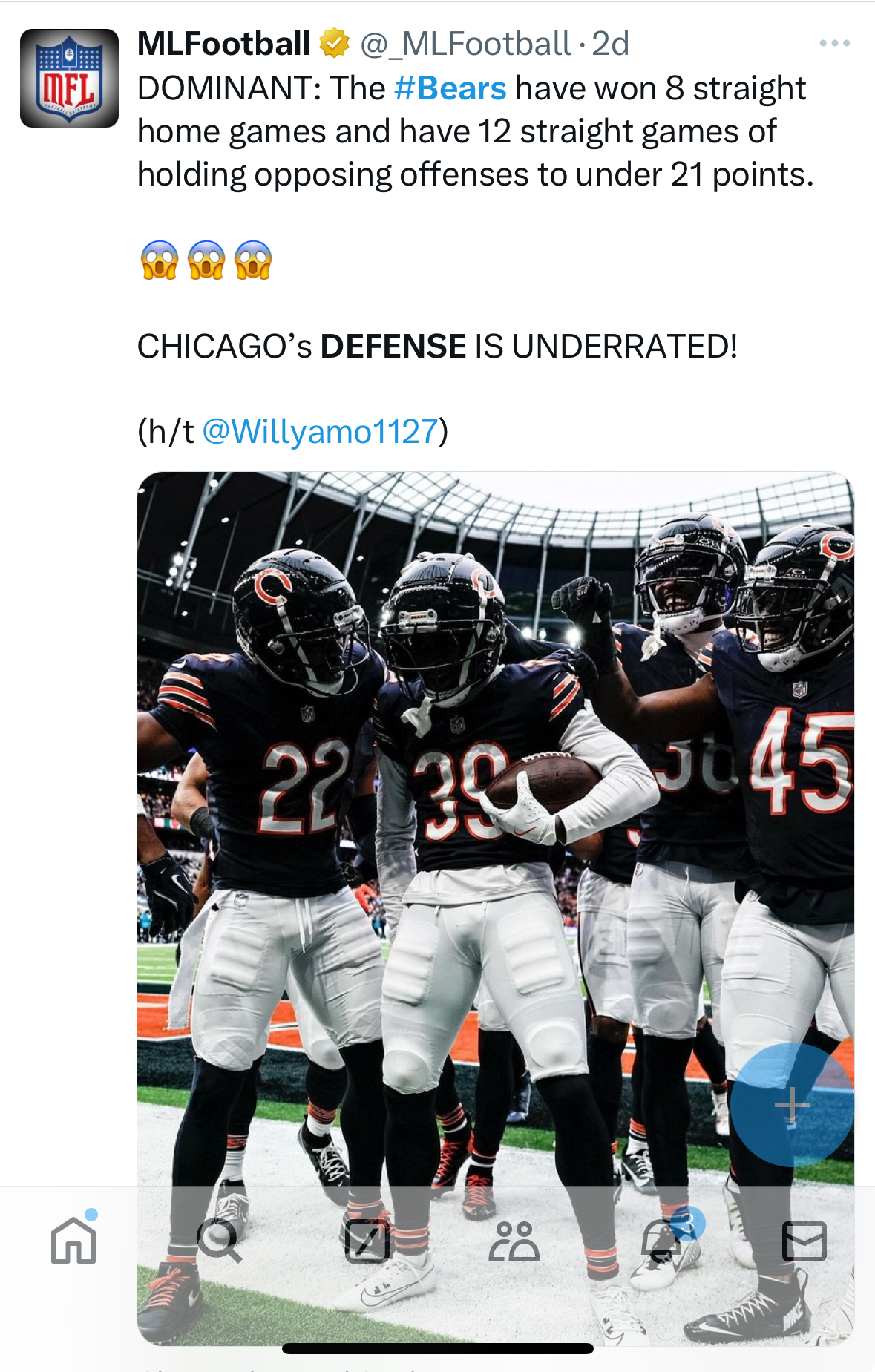Tap the gold verified badge
This screenshot has width=875, height=1372.
click(x=335, y=43)
